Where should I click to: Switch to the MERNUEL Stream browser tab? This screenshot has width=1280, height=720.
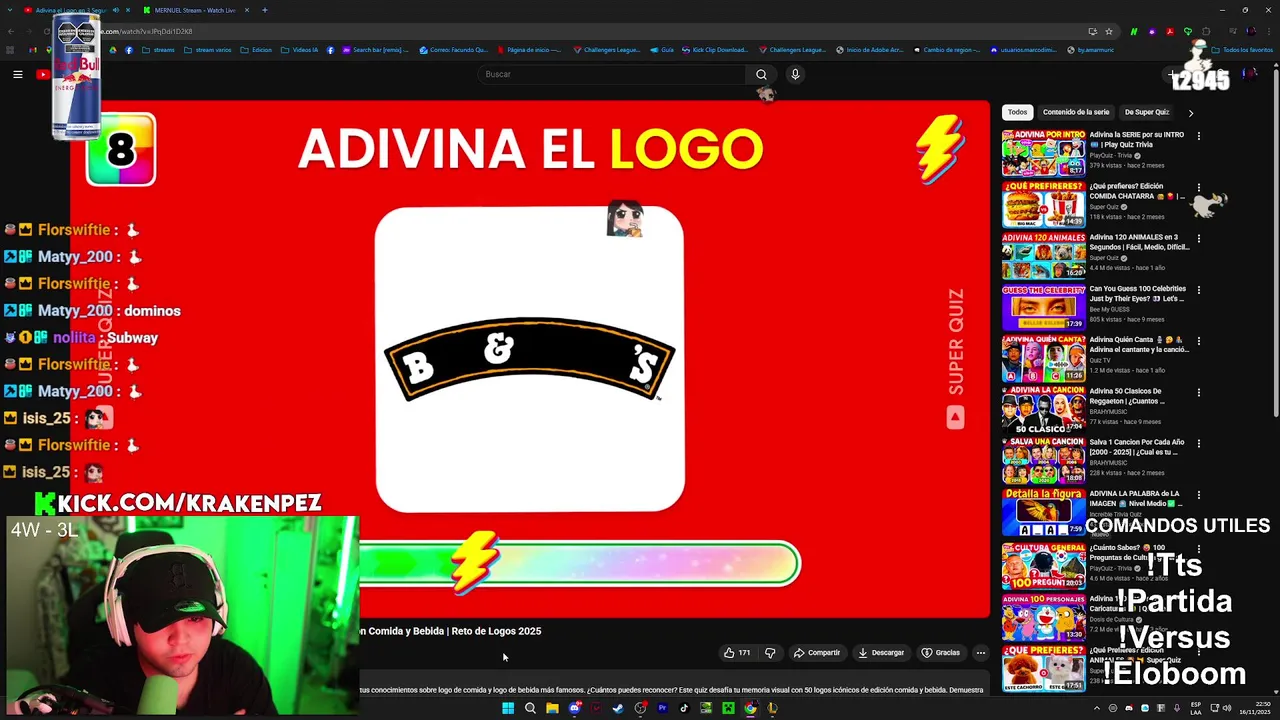(195, 10)
